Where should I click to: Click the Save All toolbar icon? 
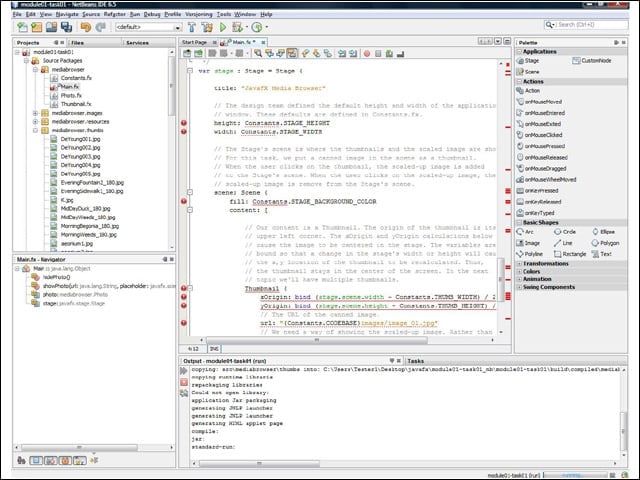pyautogui.click(x=66, y=27)
